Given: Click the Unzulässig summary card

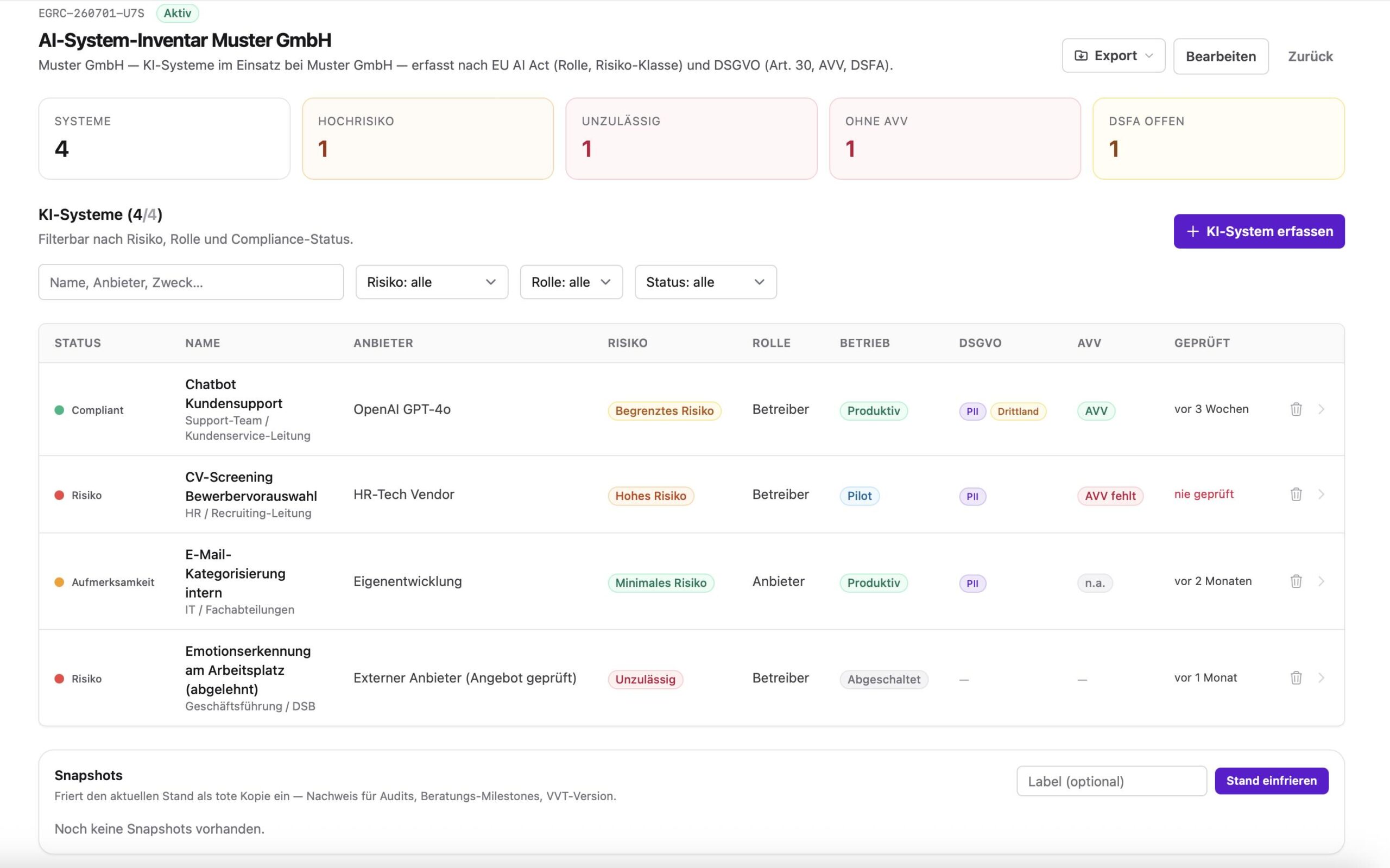Looking at the screenshot, I should pos(691,138).
